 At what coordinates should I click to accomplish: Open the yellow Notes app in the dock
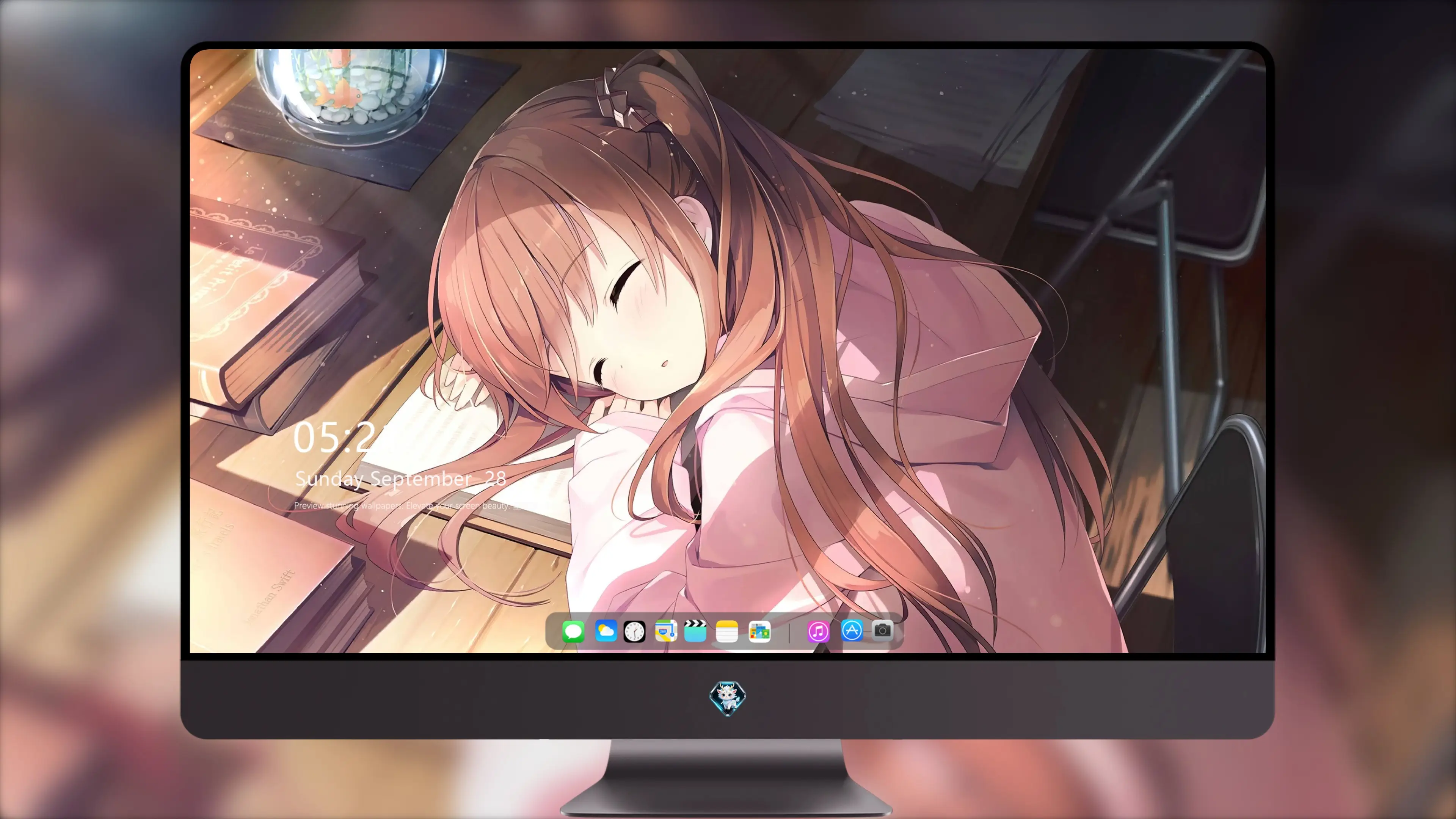coord(727,631)
